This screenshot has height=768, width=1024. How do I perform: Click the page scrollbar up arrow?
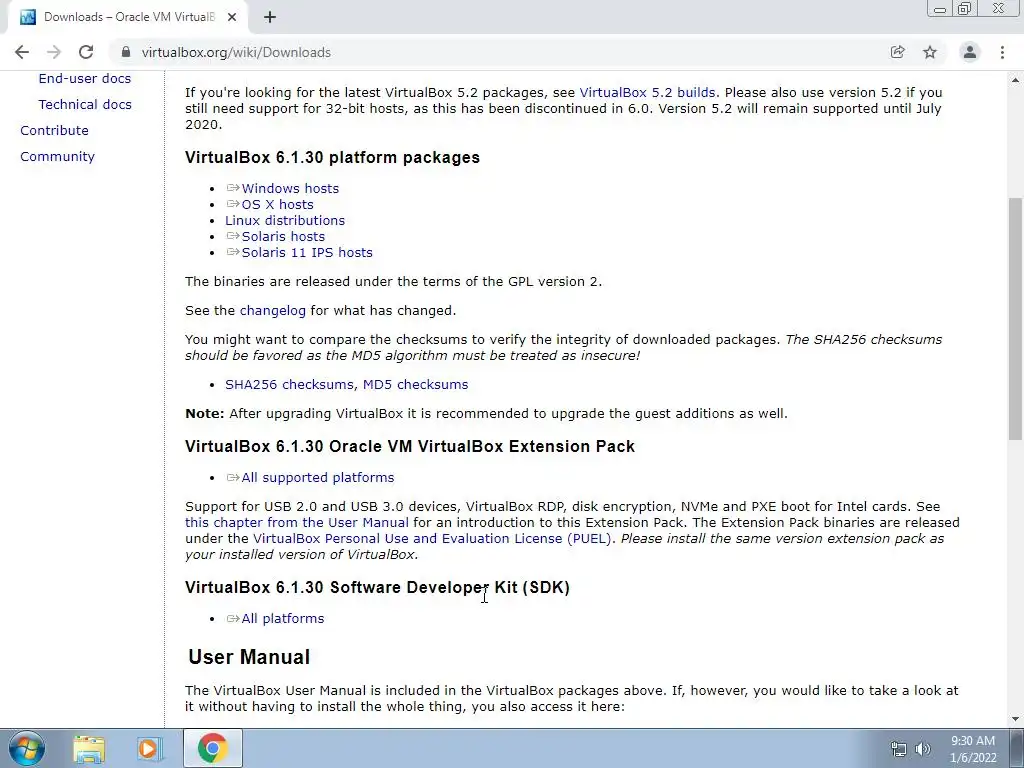click(x=1015, y=80)
